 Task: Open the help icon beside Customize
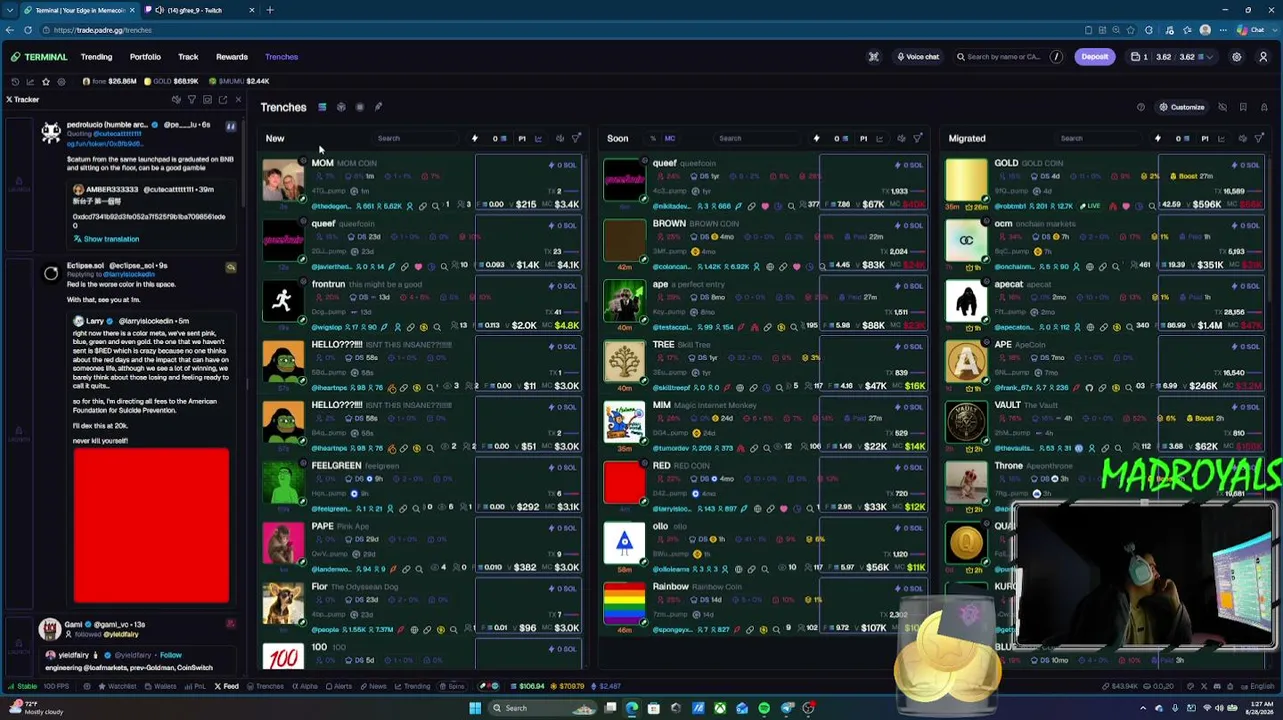1140,107
